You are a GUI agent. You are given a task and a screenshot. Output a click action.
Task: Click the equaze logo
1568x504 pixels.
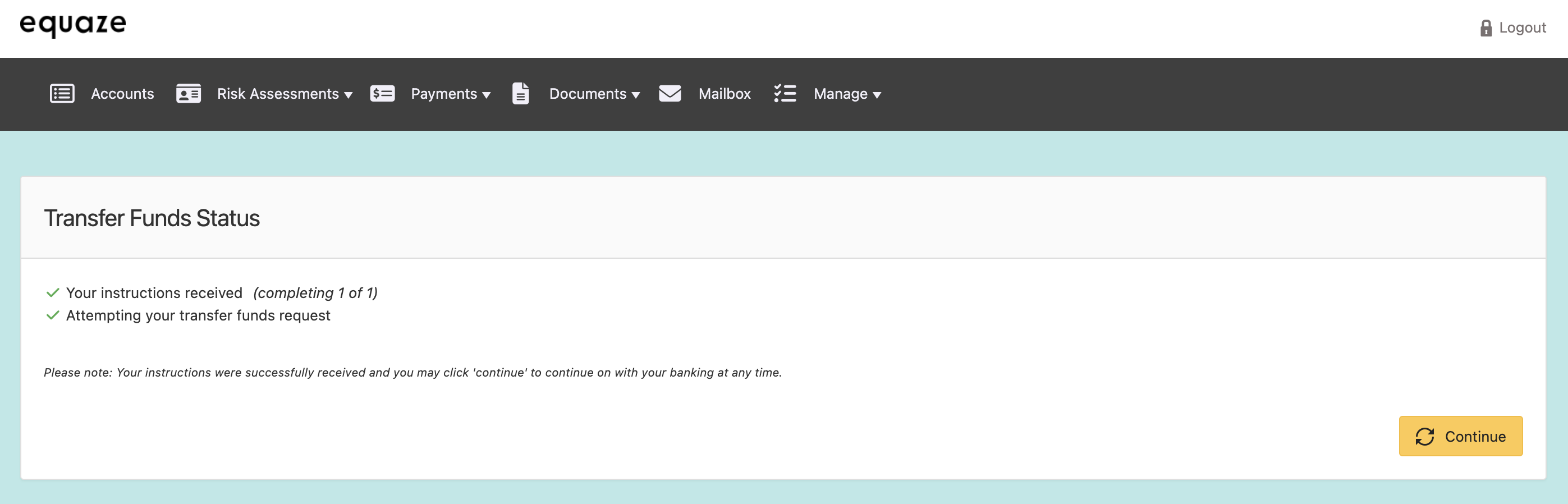coord(73,24)
